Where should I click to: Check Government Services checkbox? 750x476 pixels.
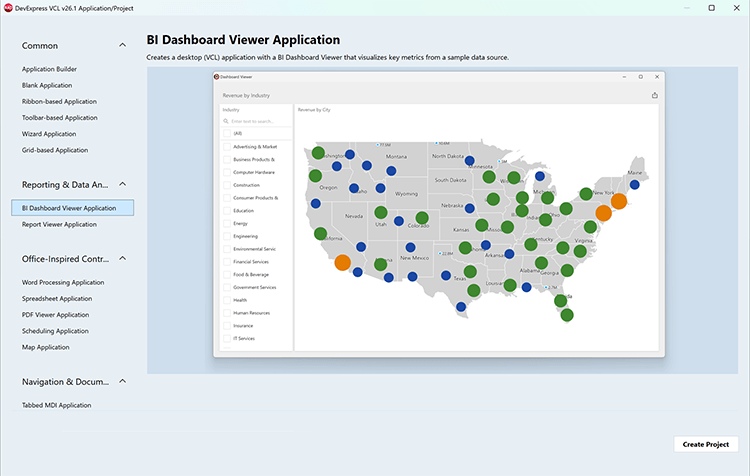click(x=227, y=287)
